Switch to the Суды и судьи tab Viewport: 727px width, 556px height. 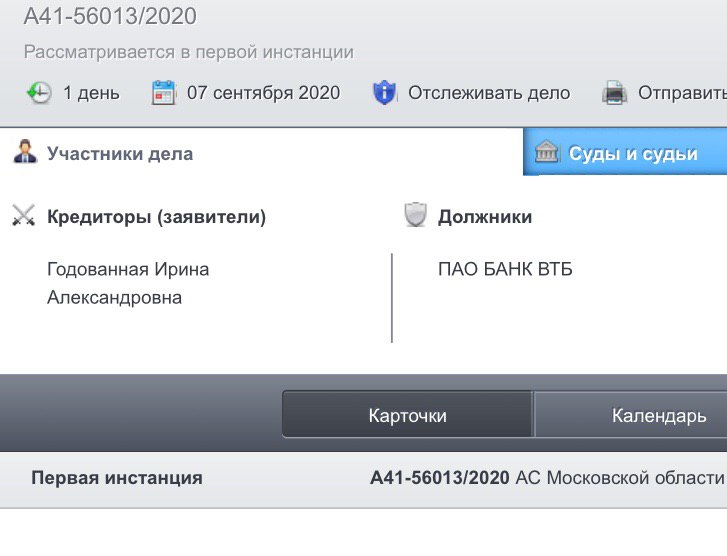pyautogui.click(x=625, y=152)
